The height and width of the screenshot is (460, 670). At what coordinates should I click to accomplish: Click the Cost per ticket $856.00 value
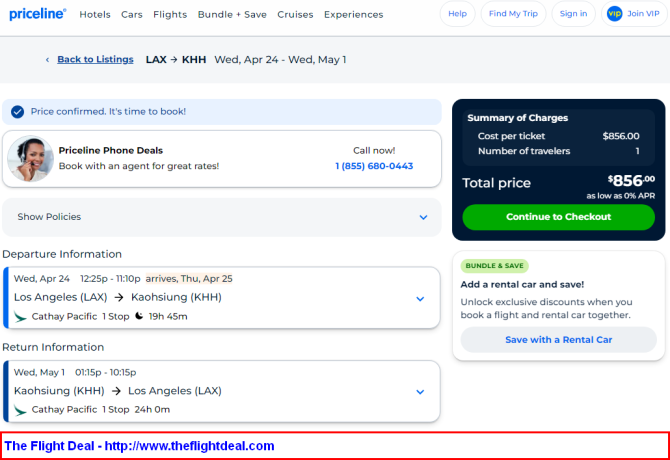(x=621, y=136)
